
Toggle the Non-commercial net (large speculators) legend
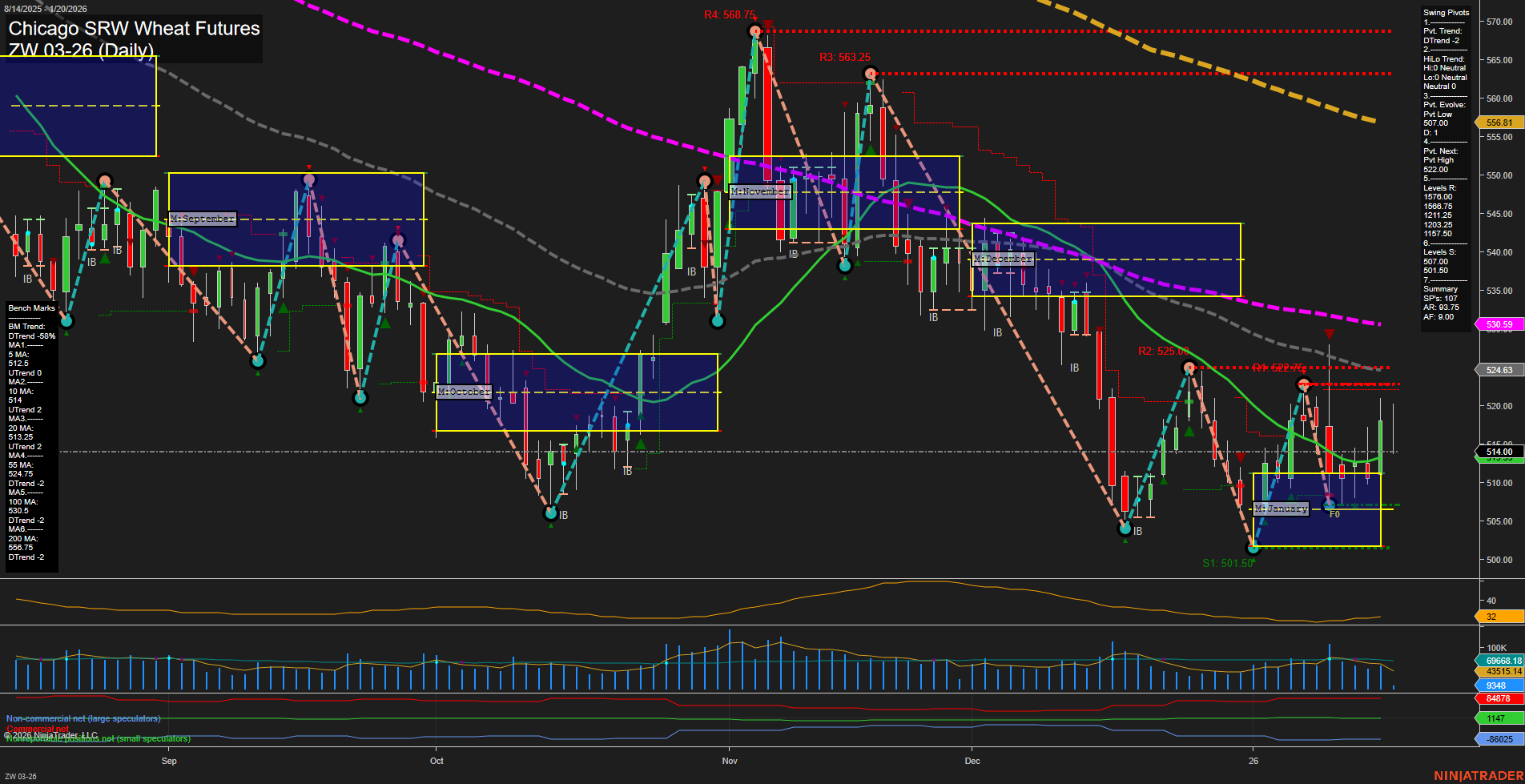click(82, 718)
